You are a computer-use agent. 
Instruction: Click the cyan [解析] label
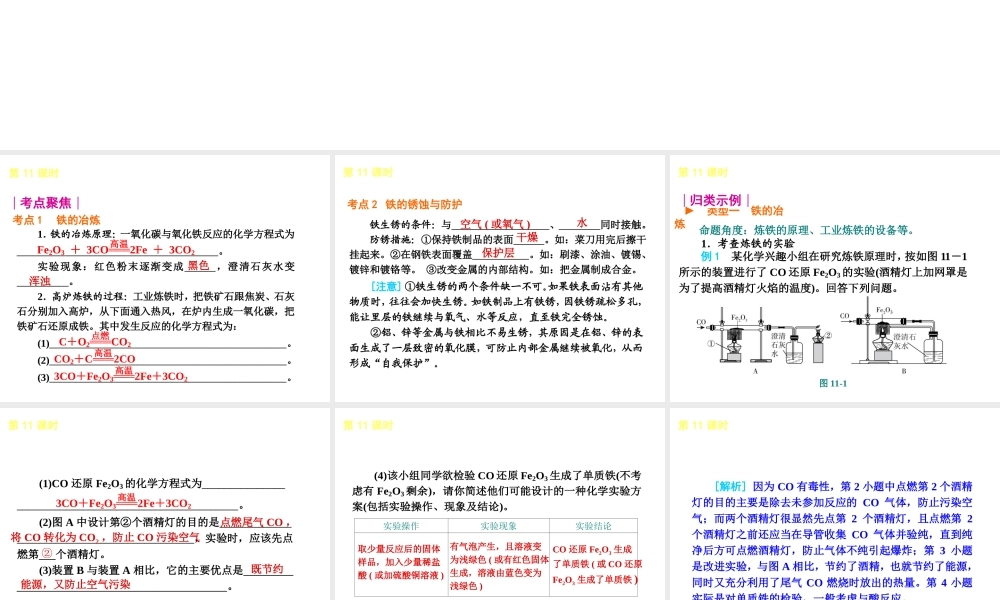[730, 487]
